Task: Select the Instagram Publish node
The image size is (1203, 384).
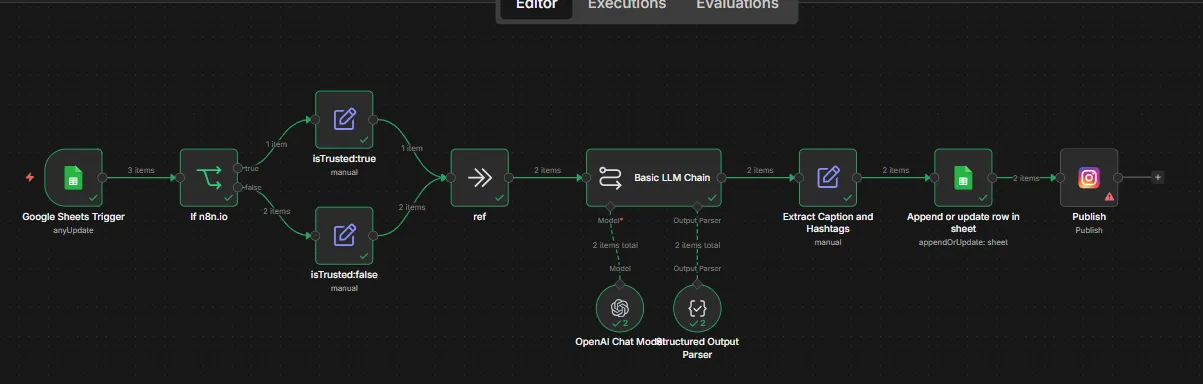Action: pos(1089,178)
